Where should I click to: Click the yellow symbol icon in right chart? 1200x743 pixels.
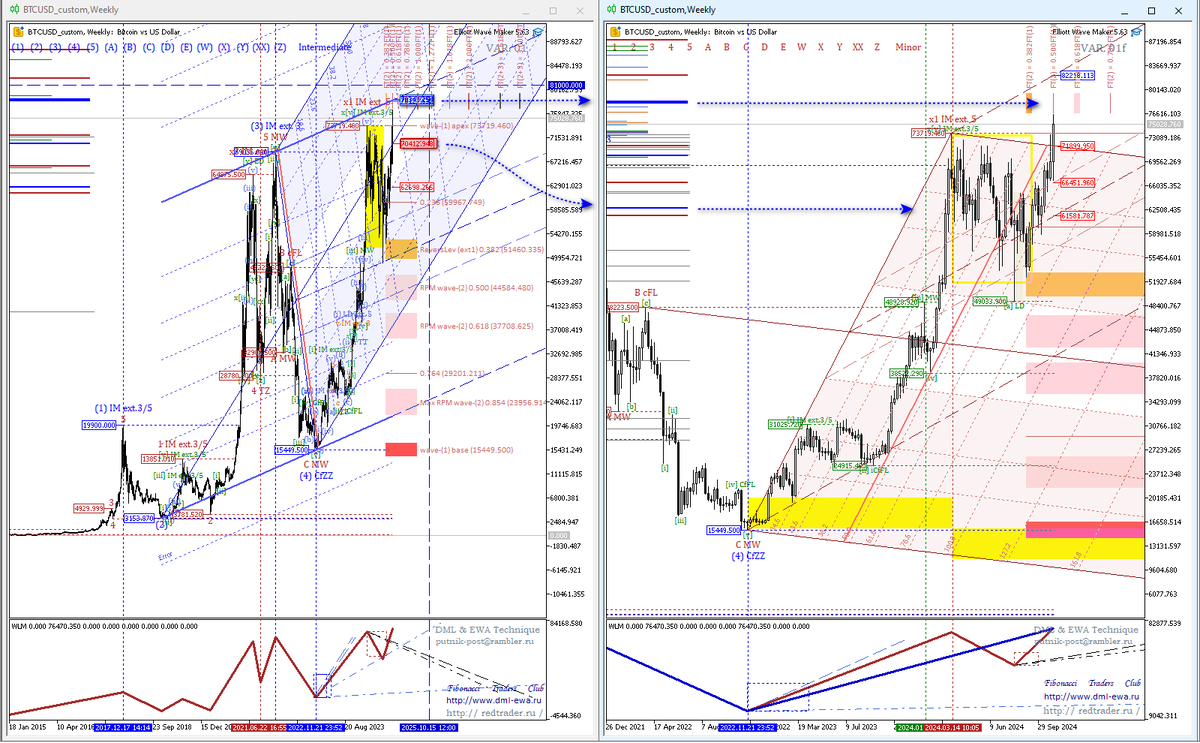(x=613, y=31)
